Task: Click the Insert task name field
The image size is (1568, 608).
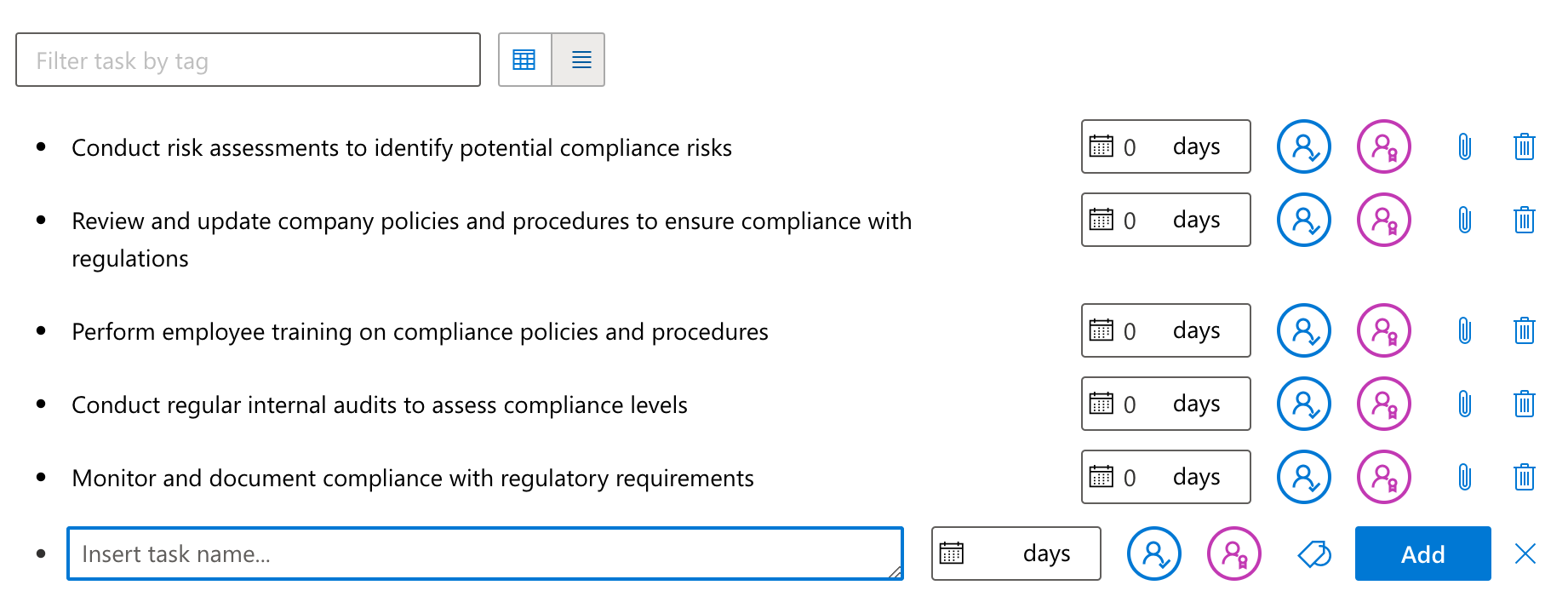Action: coord(485,554)
